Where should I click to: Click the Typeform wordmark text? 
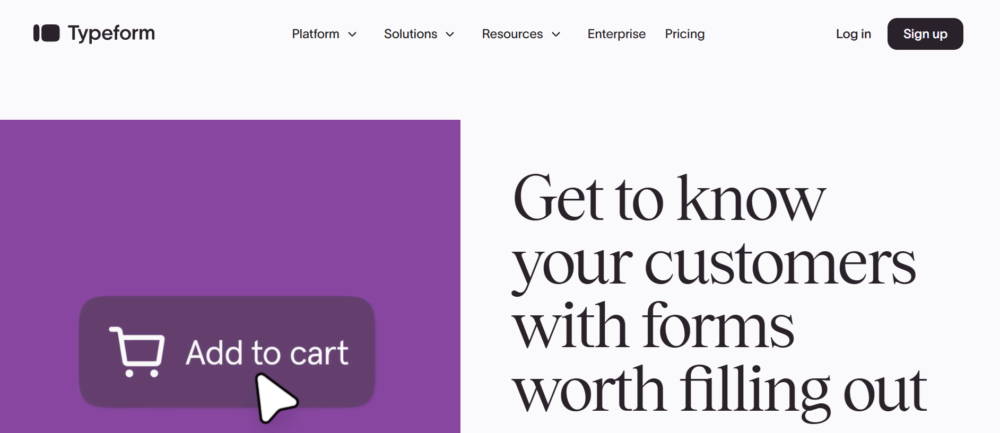pyautogui.click(x=111, y=34)
